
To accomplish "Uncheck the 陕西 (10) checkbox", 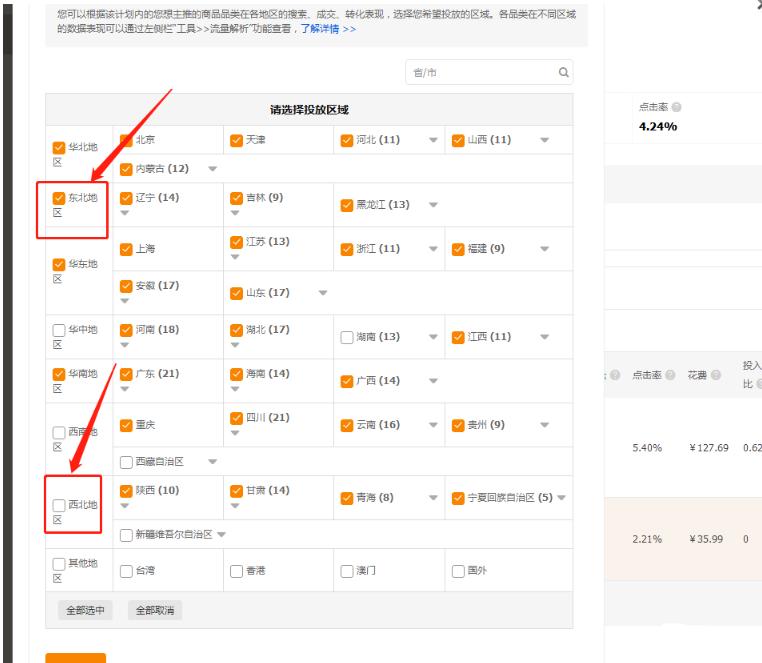I will [x=126, y=491].
